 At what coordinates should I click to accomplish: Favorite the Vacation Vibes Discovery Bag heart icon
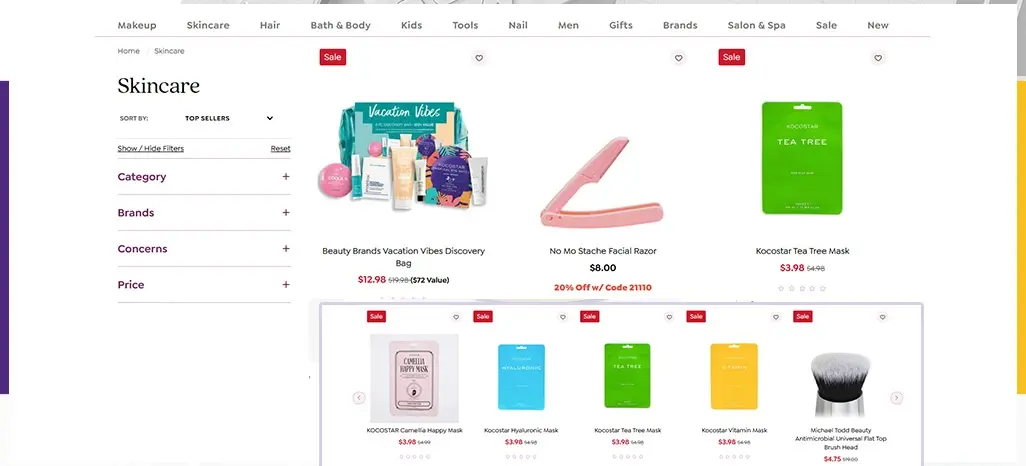(x=479, y=58)
